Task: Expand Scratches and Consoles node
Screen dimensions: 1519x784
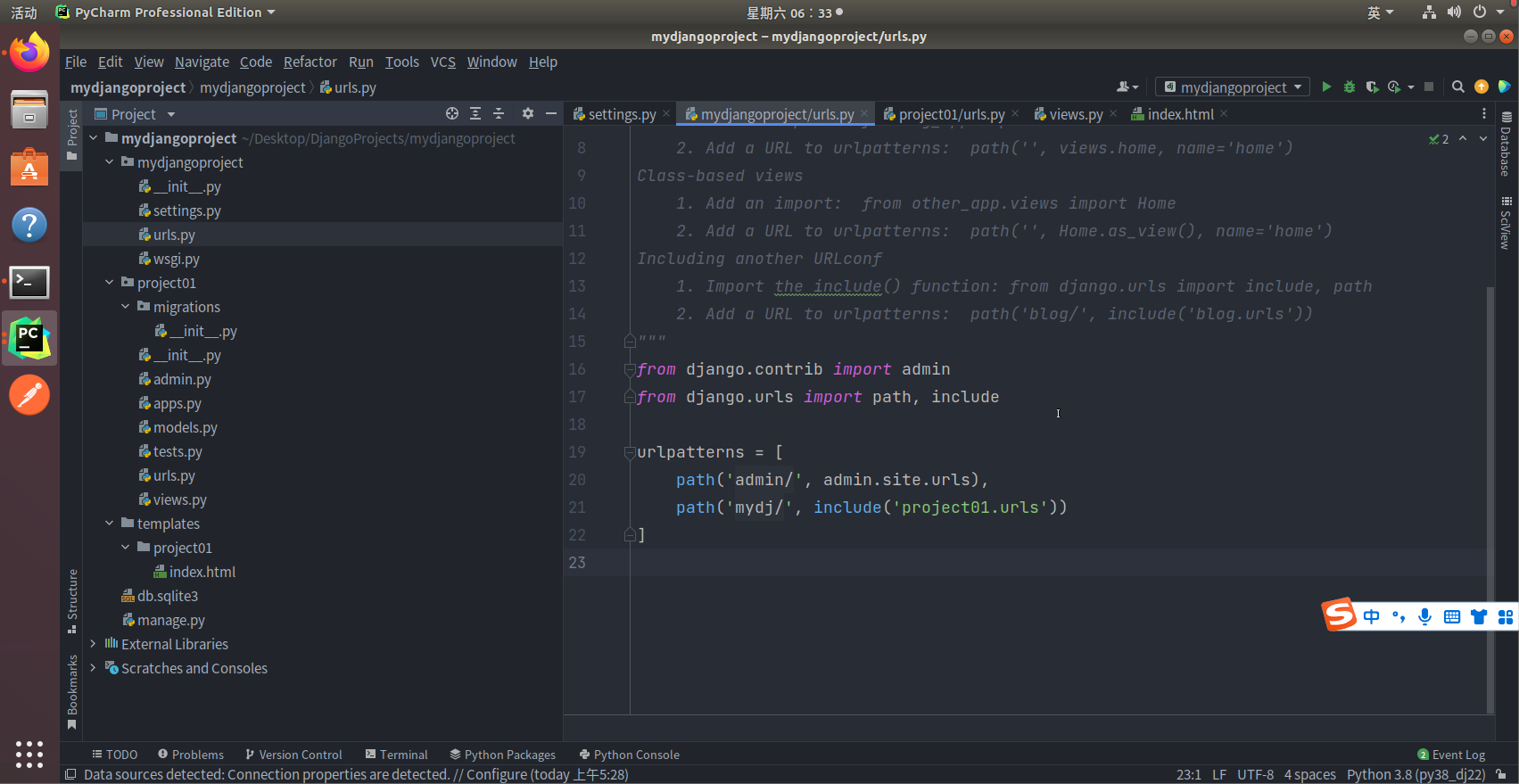Action: coord(93,668)
